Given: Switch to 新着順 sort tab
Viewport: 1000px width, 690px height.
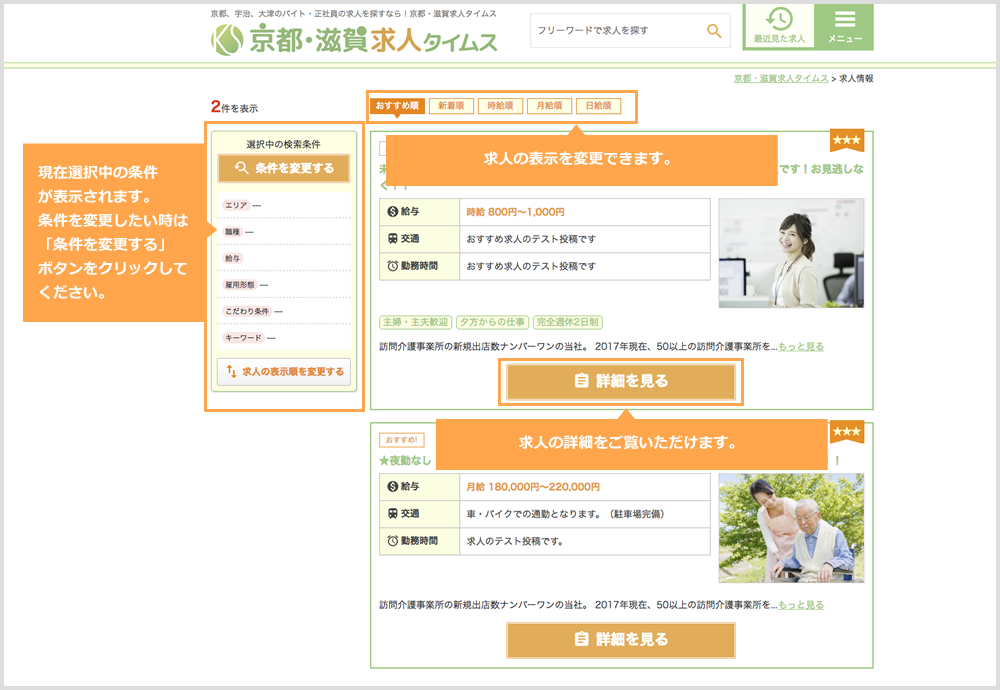Looking at the screenshot, I should [451, 106].
